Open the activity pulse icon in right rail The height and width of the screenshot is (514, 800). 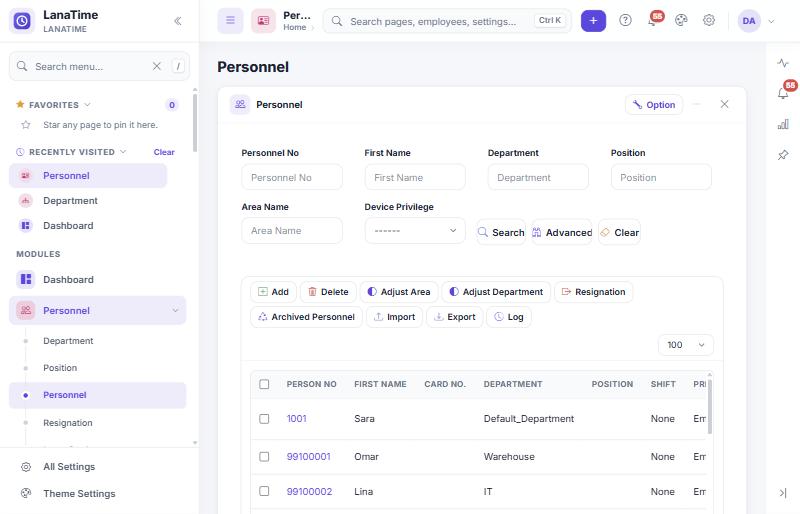point(783,63)
